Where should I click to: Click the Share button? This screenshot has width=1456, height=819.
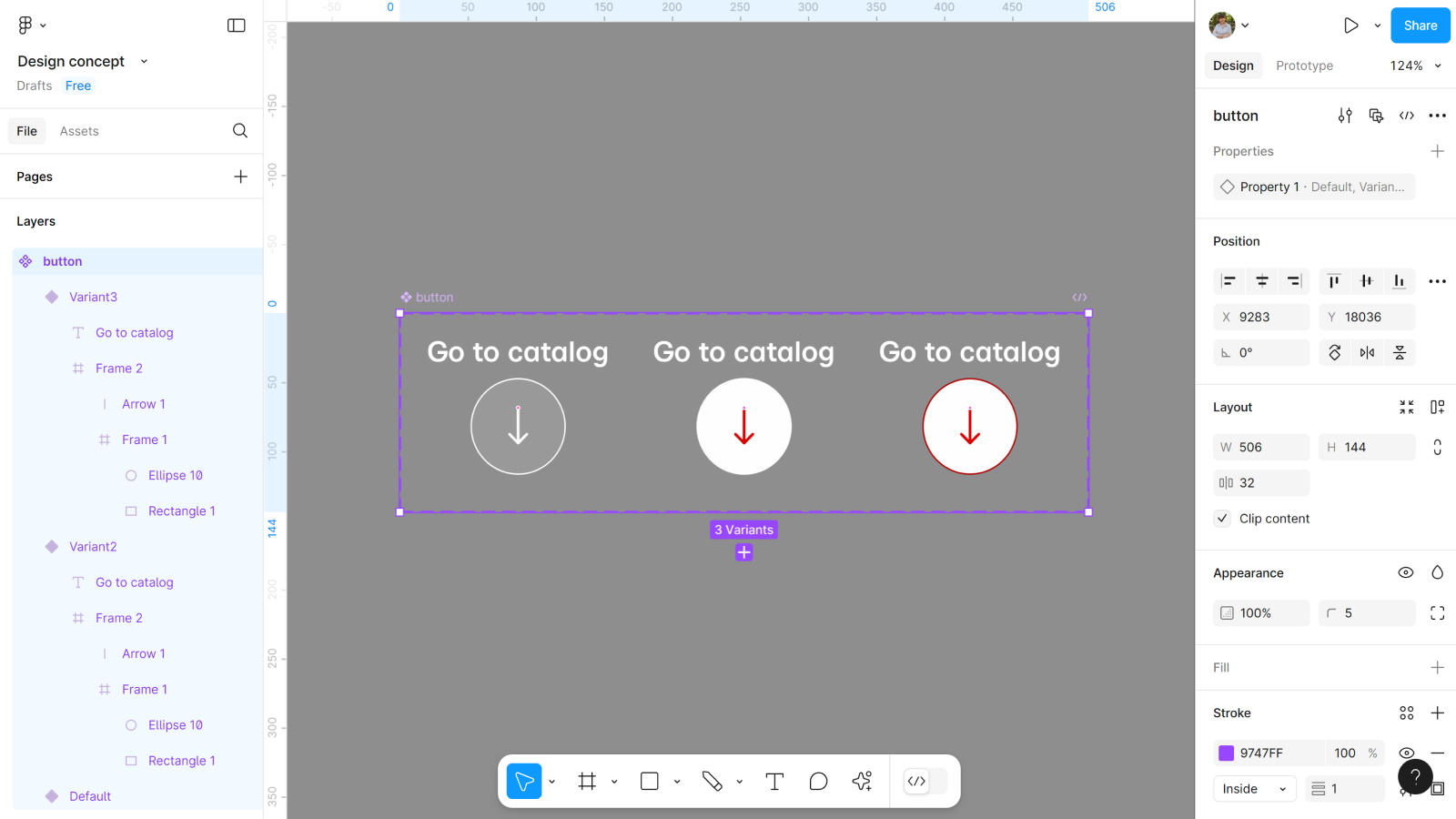(x=1420, y=25)
